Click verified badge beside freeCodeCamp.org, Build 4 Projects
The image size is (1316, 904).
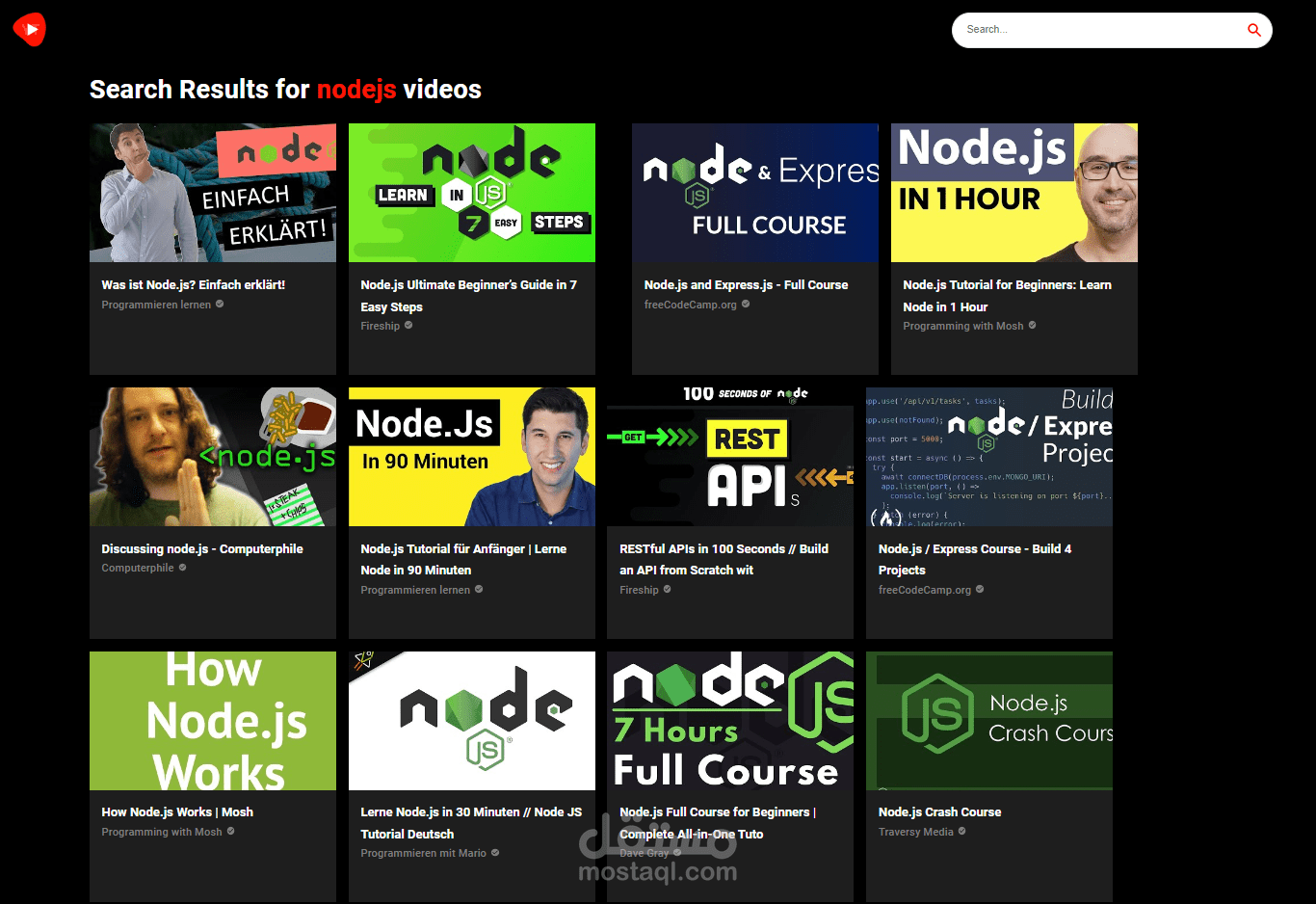[980, 589]
